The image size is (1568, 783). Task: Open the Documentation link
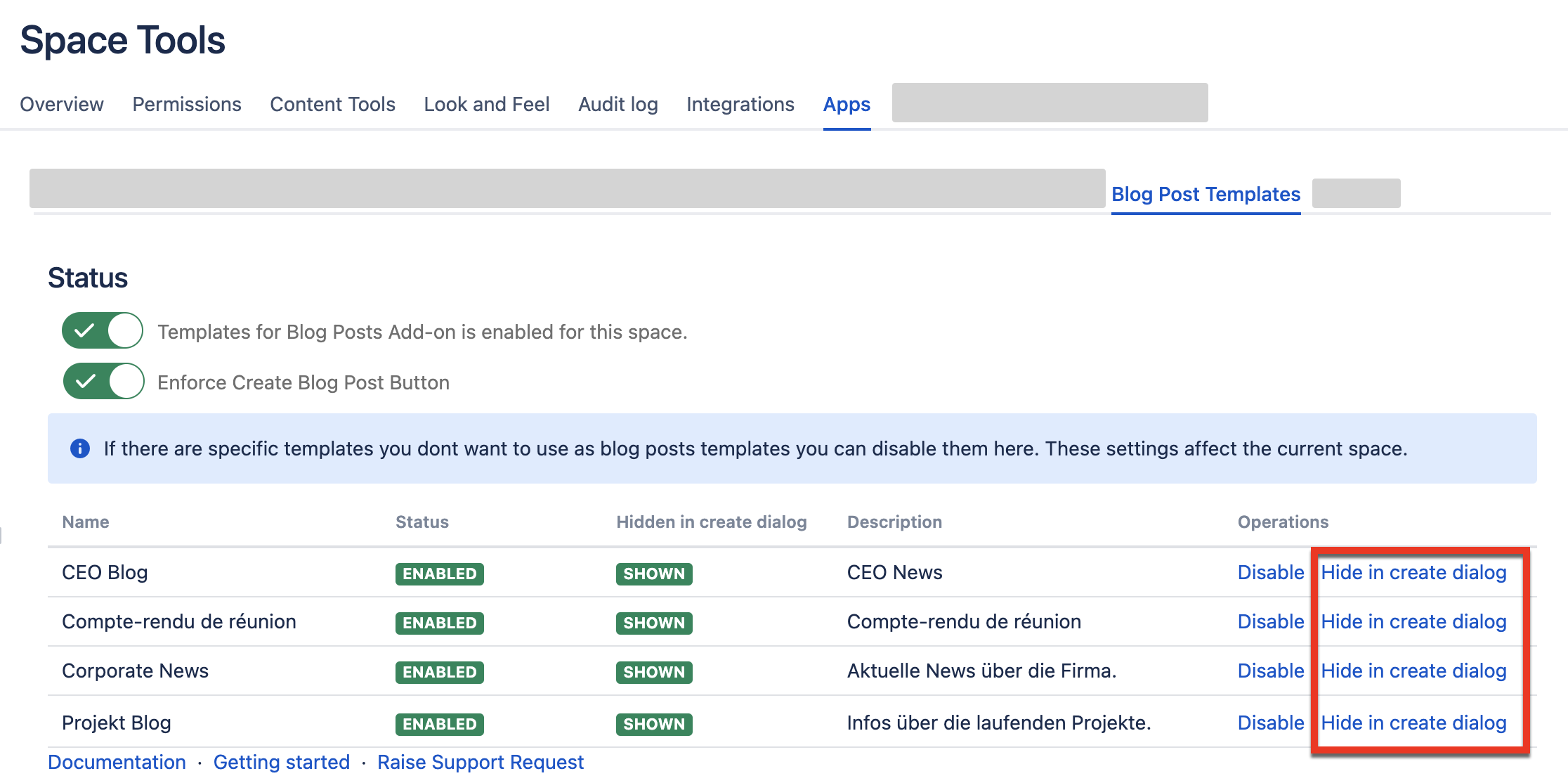coord(117,762)
